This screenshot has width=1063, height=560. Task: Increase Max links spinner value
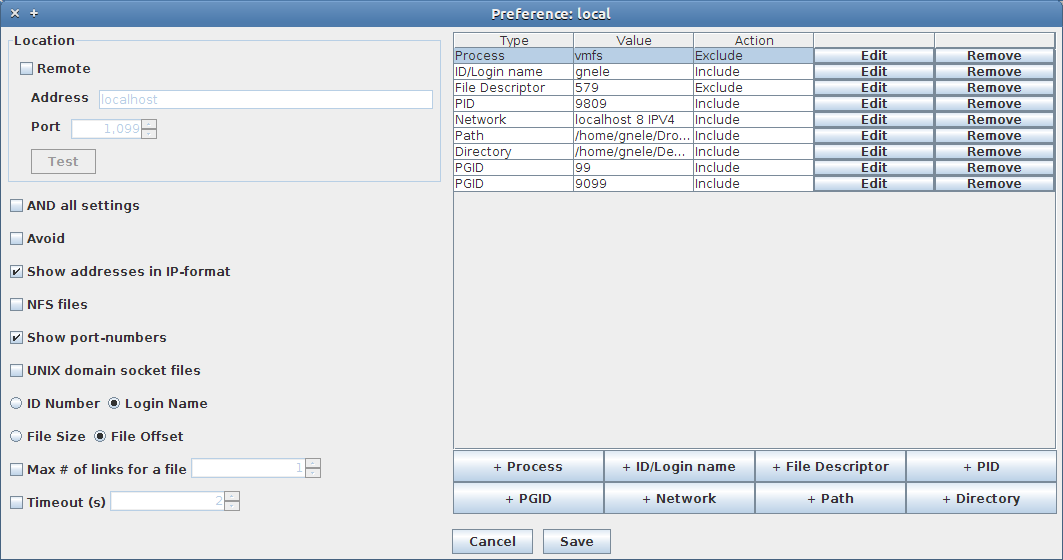[x=313, y=464]
